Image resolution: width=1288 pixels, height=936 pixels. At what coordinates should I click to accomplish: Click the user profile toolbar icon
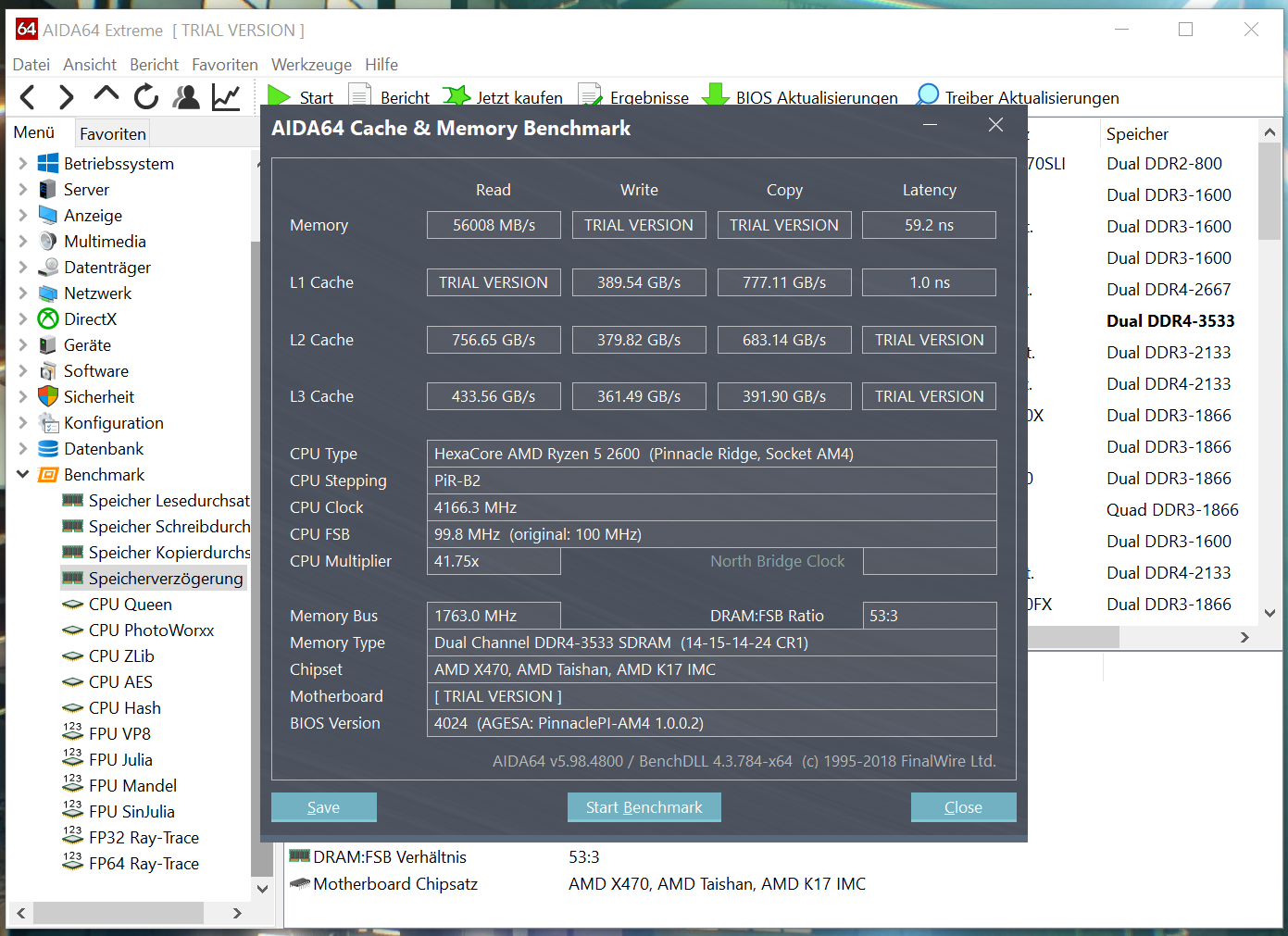pyautogui.click(x=186, y=97)
